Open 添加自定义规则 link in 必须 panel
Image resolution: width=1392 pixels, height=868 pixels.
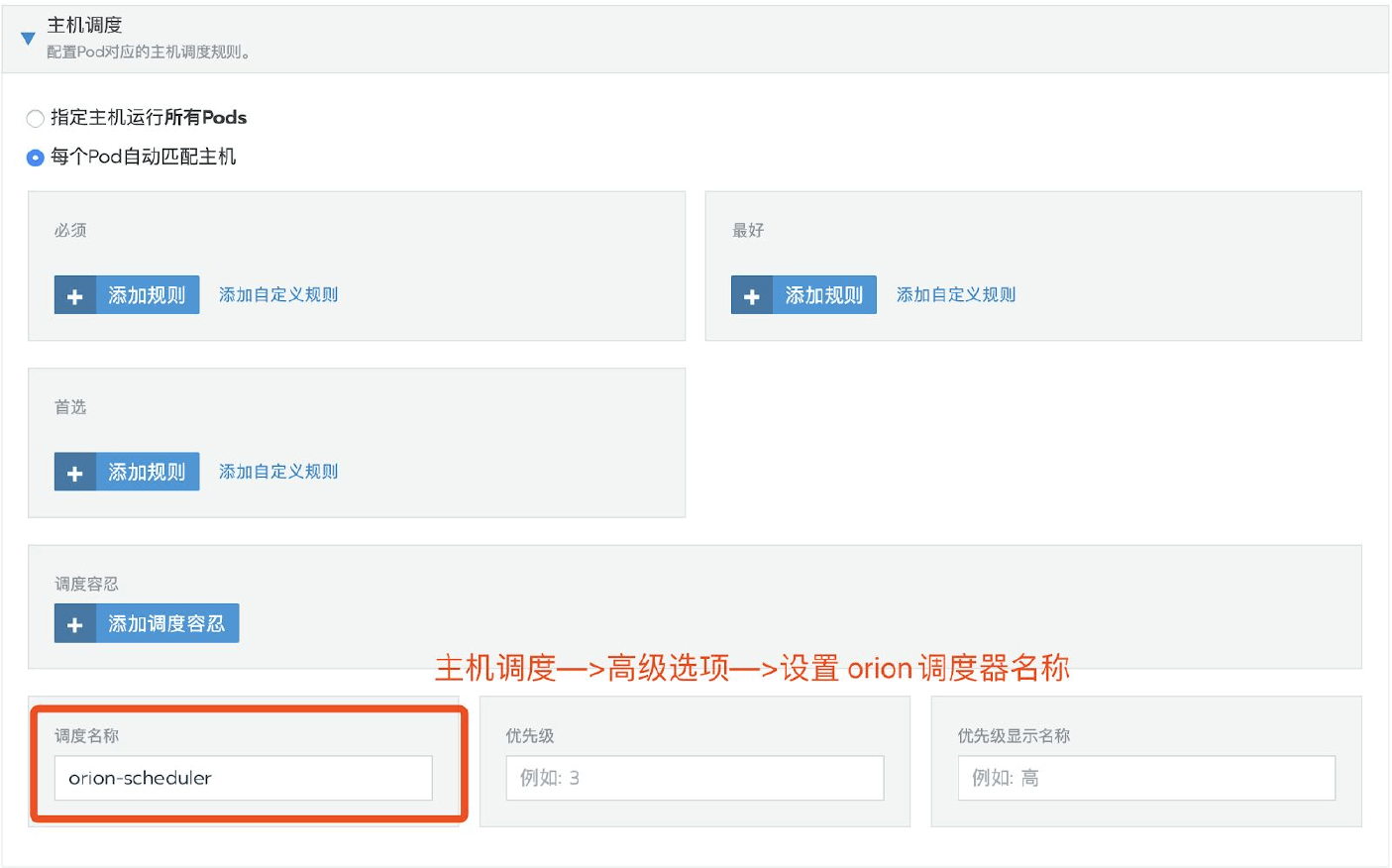(x=278, y=294)
